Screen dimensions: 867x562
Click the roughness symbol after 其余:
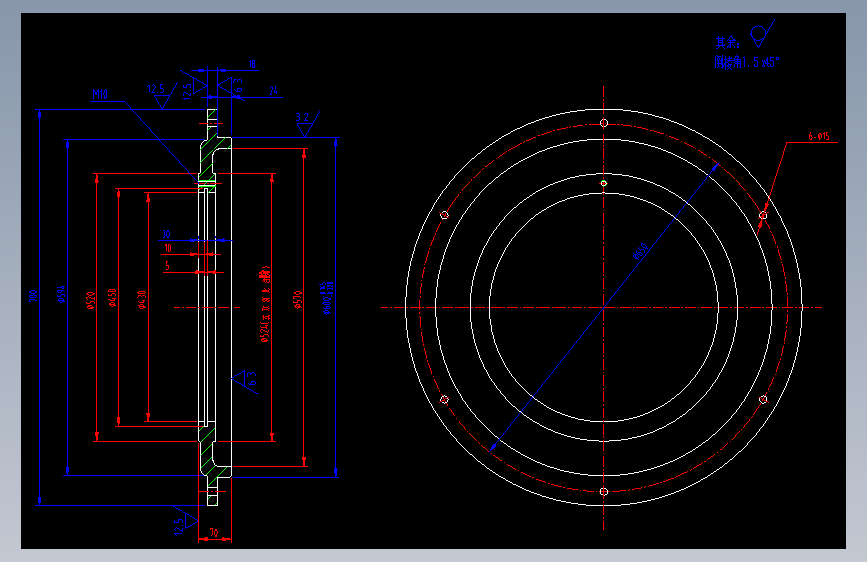tap(761, 33)
